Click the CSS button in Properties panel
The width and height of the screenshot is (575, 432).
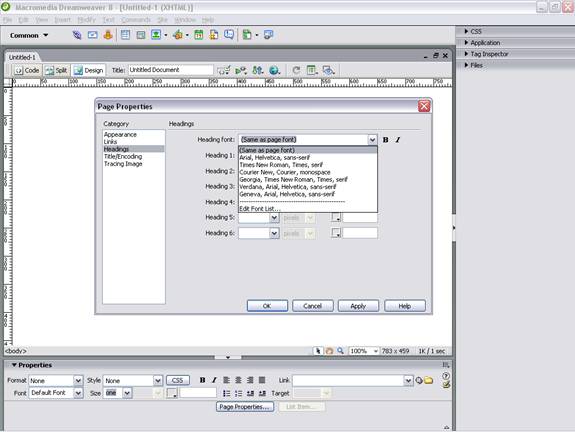178,381
